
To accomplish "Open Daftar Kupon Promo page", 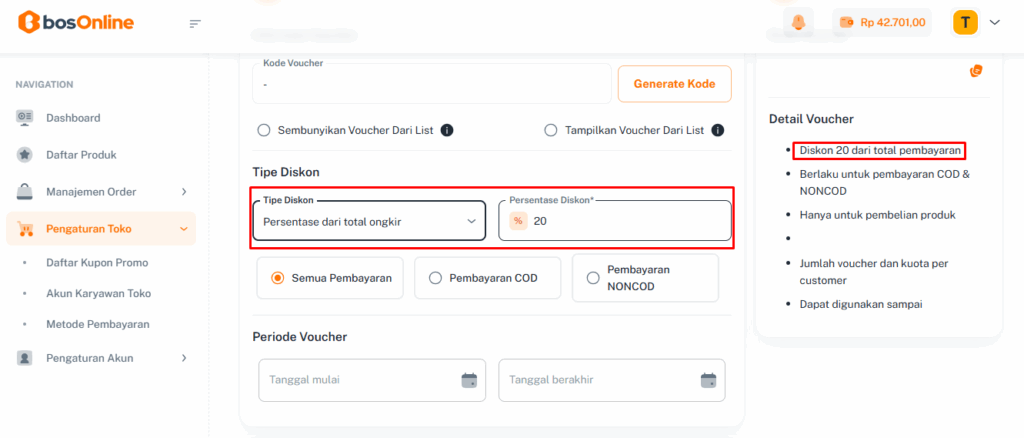I will coord(97,262).
